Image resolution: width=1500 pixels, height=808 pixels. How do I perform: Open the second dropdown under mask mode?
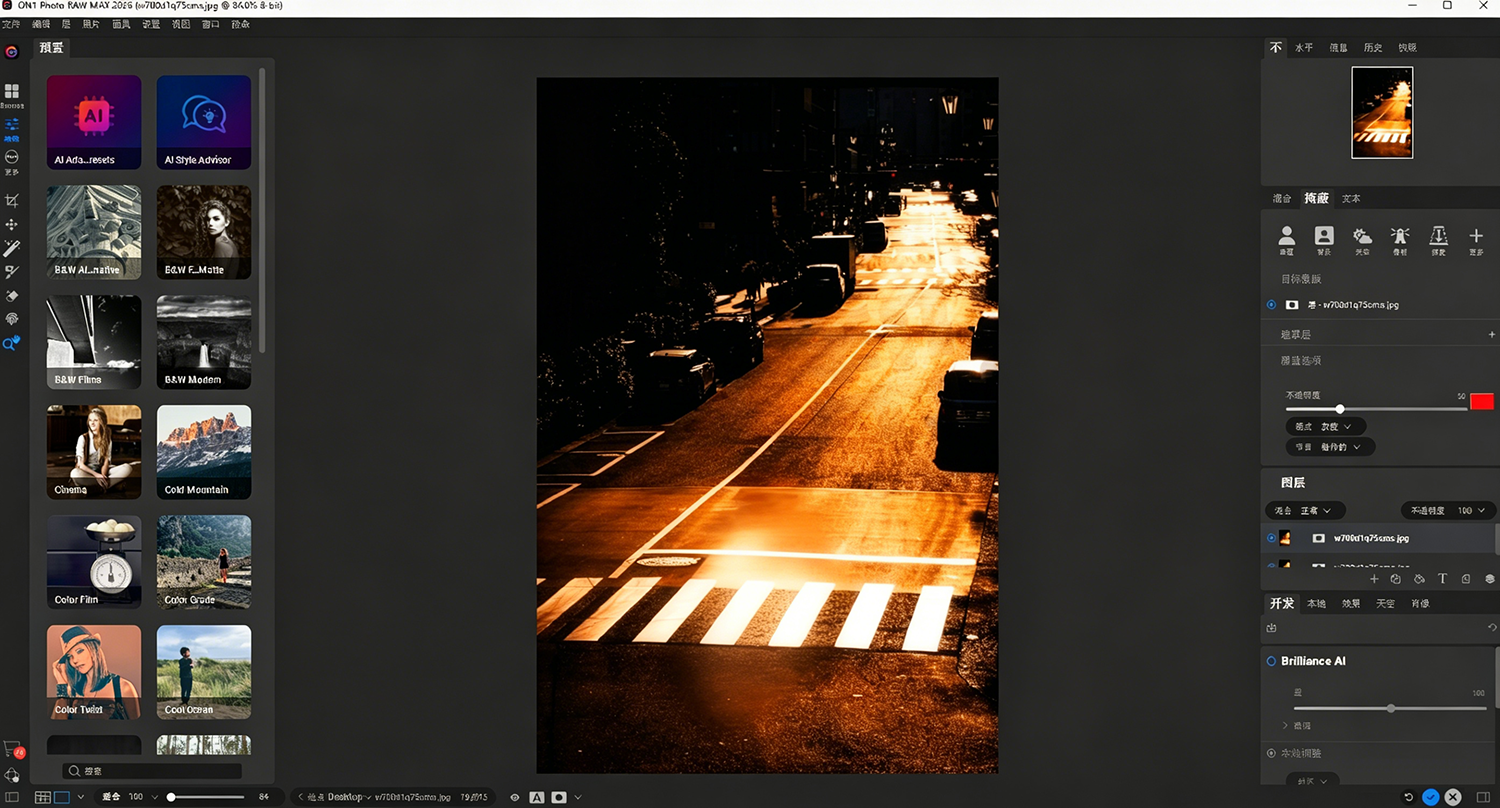(x=1330, y=447)
